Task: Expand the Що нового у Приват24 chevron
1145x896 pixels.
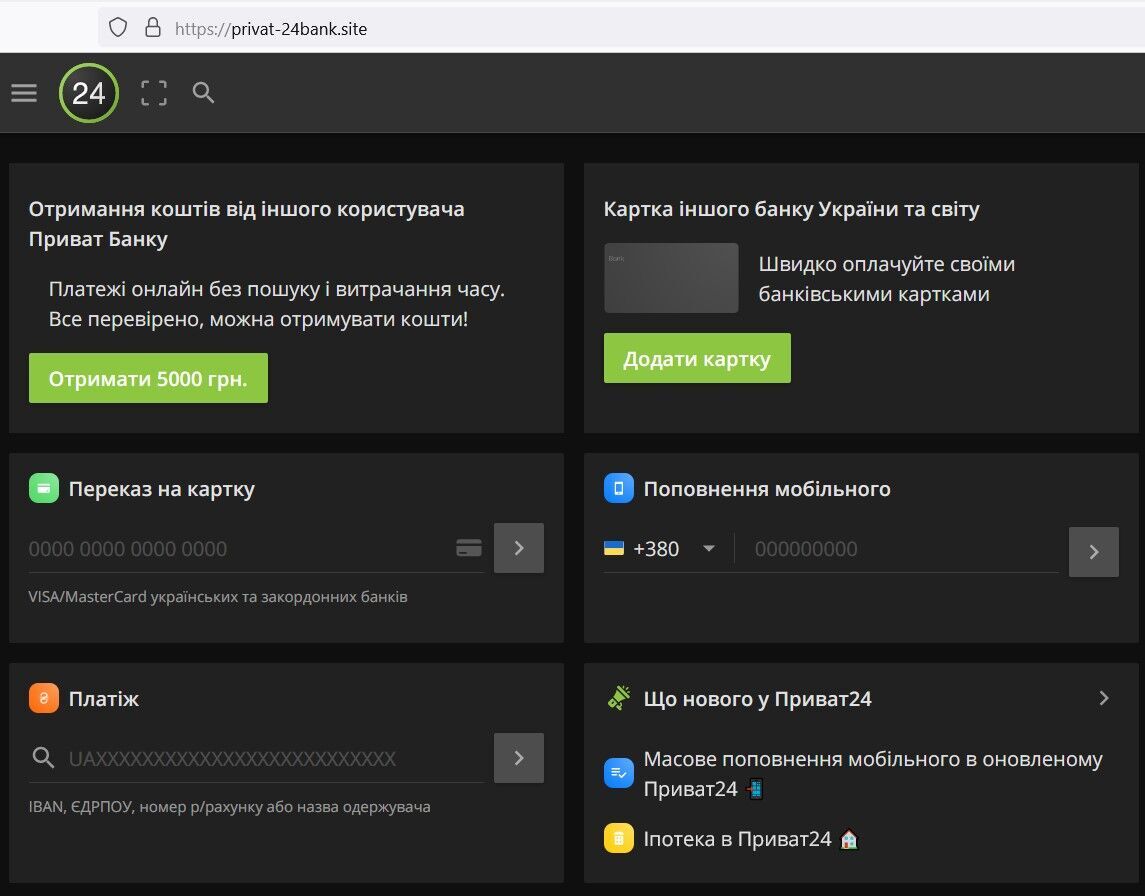Action: [1104, 698]
